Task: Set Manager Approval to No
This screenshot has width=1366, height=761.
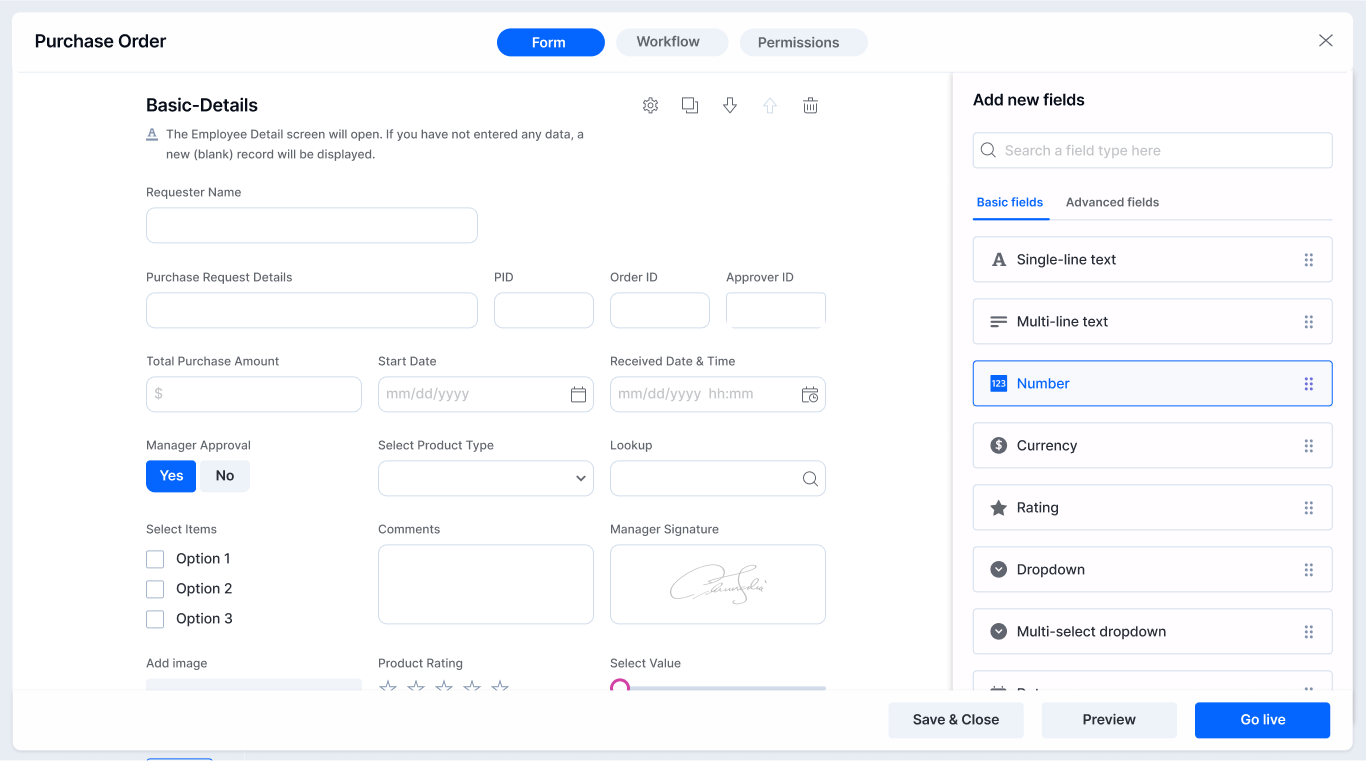Action: (225, 476)
